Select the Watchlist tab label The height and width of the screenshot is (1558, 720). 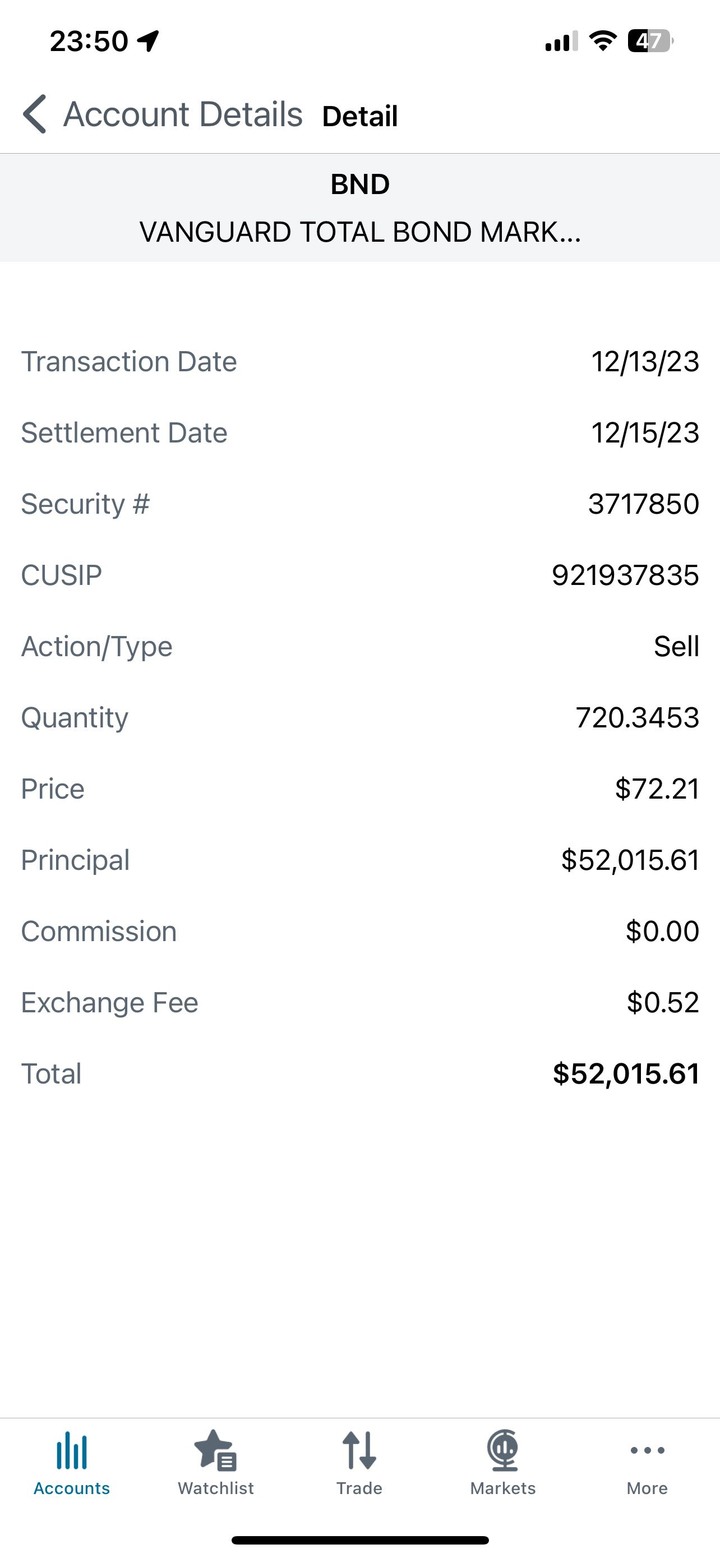216,1488
